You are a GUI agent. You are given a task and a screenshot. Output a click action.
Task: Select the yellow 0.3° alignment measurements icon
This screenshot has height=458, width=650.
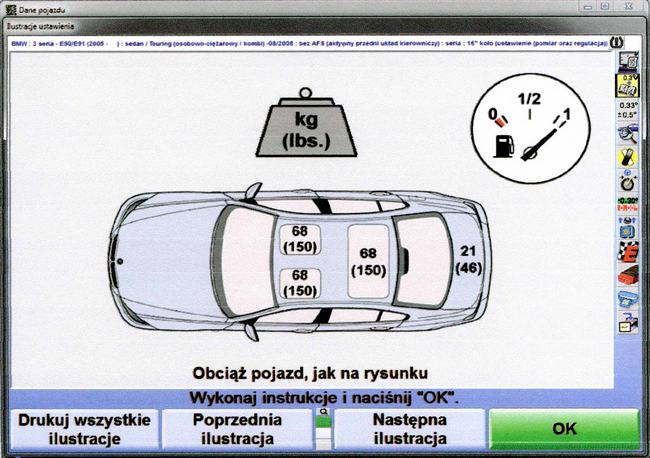tap(628, 86)
